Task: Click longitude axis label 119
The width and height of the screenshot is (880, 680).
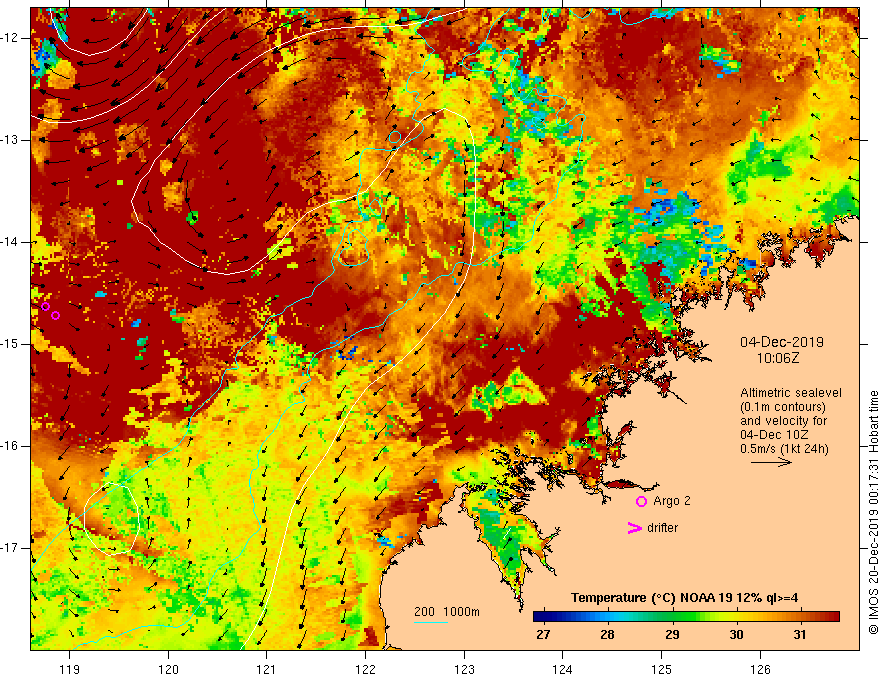Action: click(70, 669)
